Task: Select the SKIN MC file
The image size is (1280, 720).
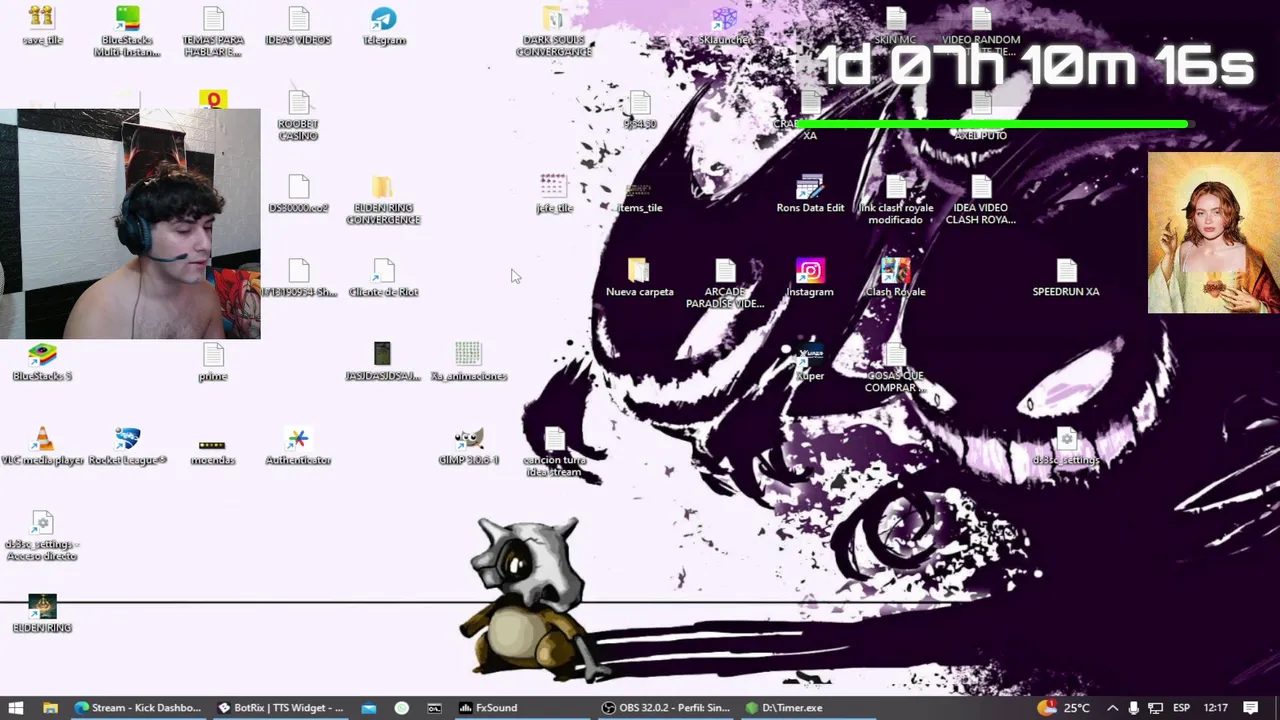Action: click(x=895, y=26)
